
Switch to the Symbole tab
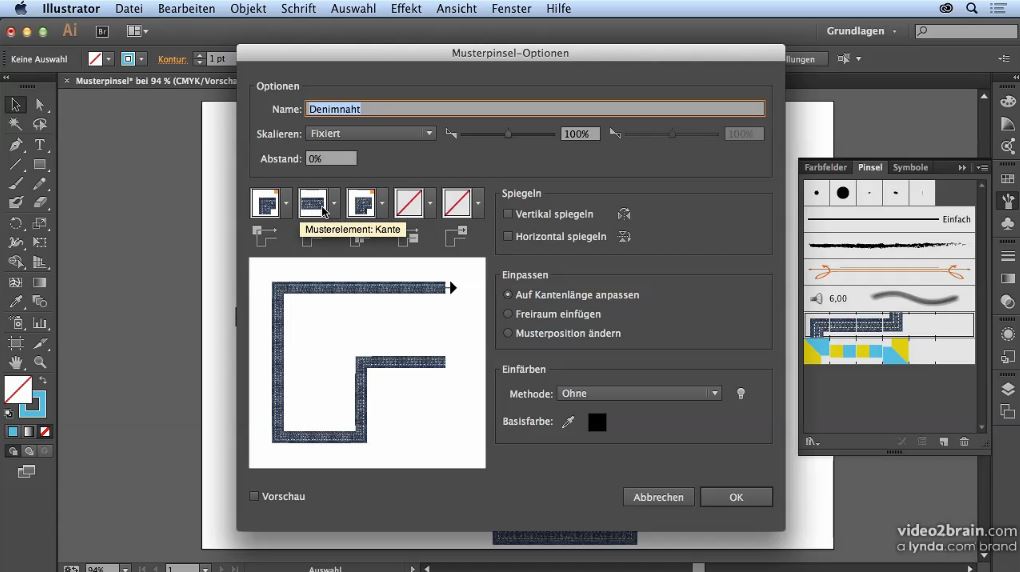(910, 167)
